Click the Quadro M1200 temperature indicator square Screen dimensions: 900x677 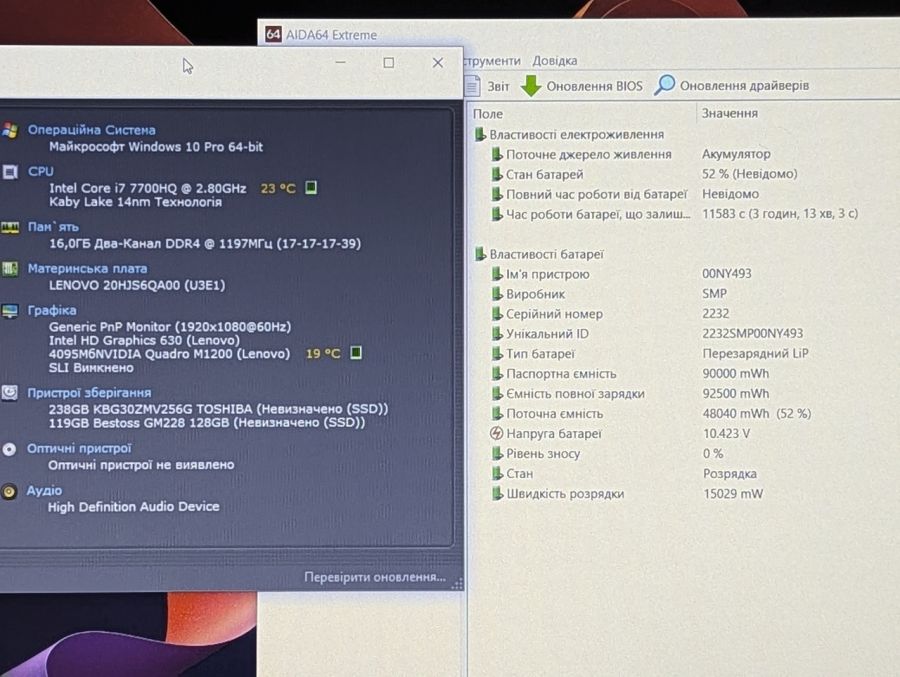(x=356, y=352)
